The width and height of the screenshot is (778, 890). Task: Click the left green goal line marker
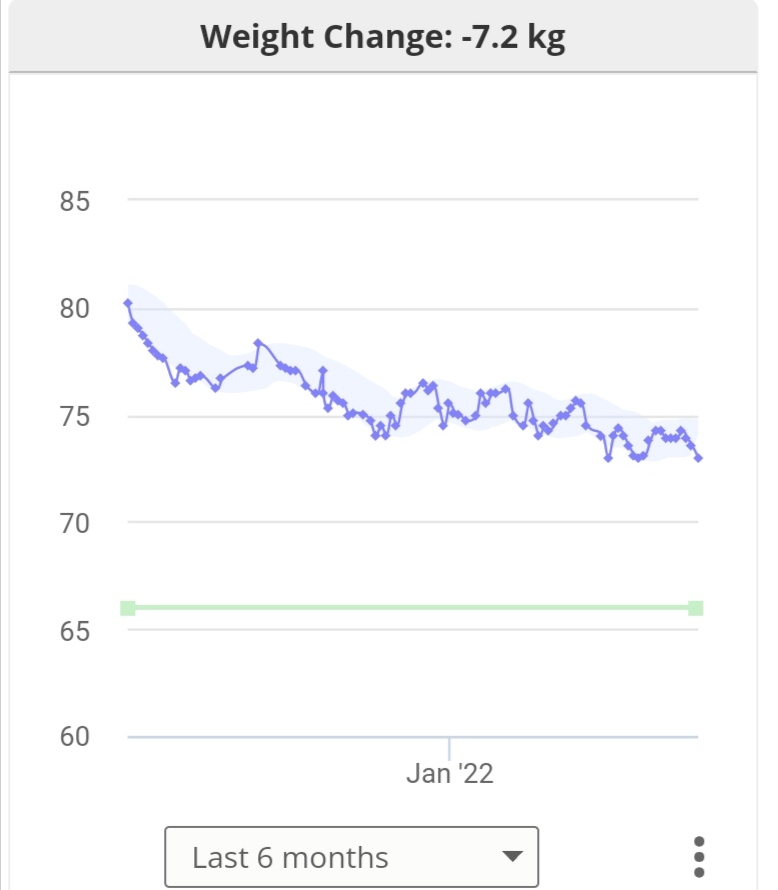pos(128,608)
